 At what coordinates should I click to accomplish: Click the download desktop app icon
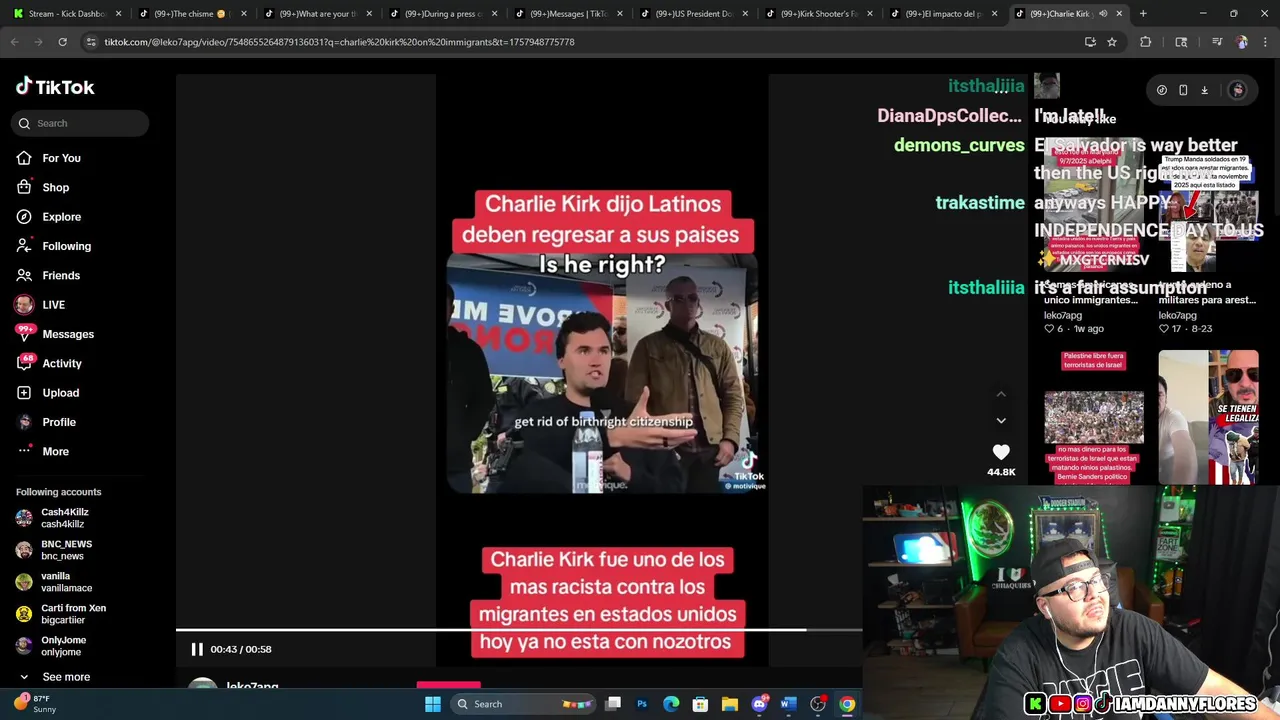[1204, 90]
